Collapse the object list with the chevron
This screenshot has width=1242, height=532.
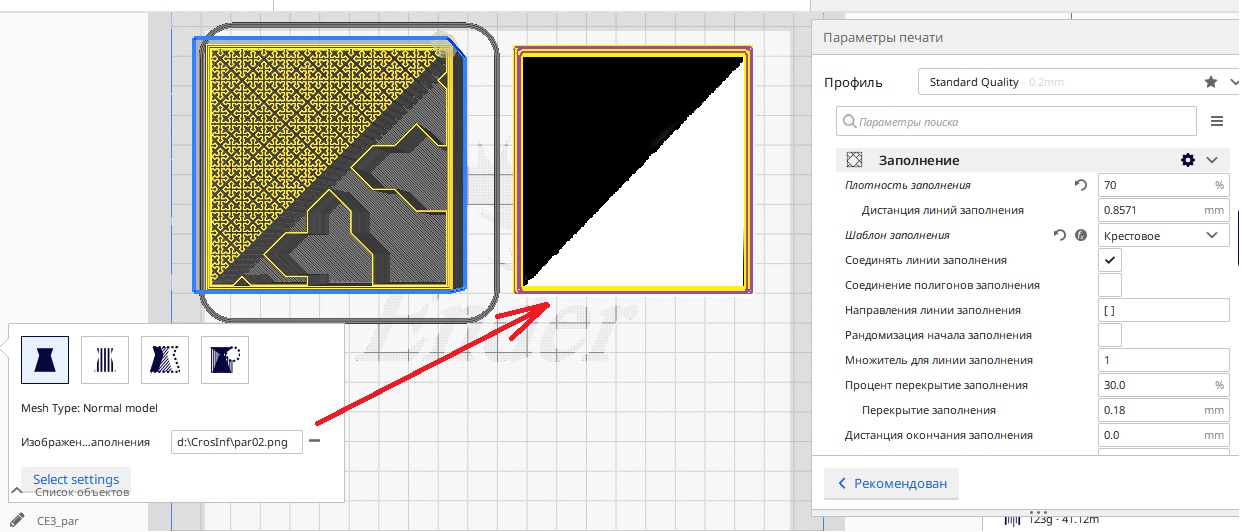point(17,490)
